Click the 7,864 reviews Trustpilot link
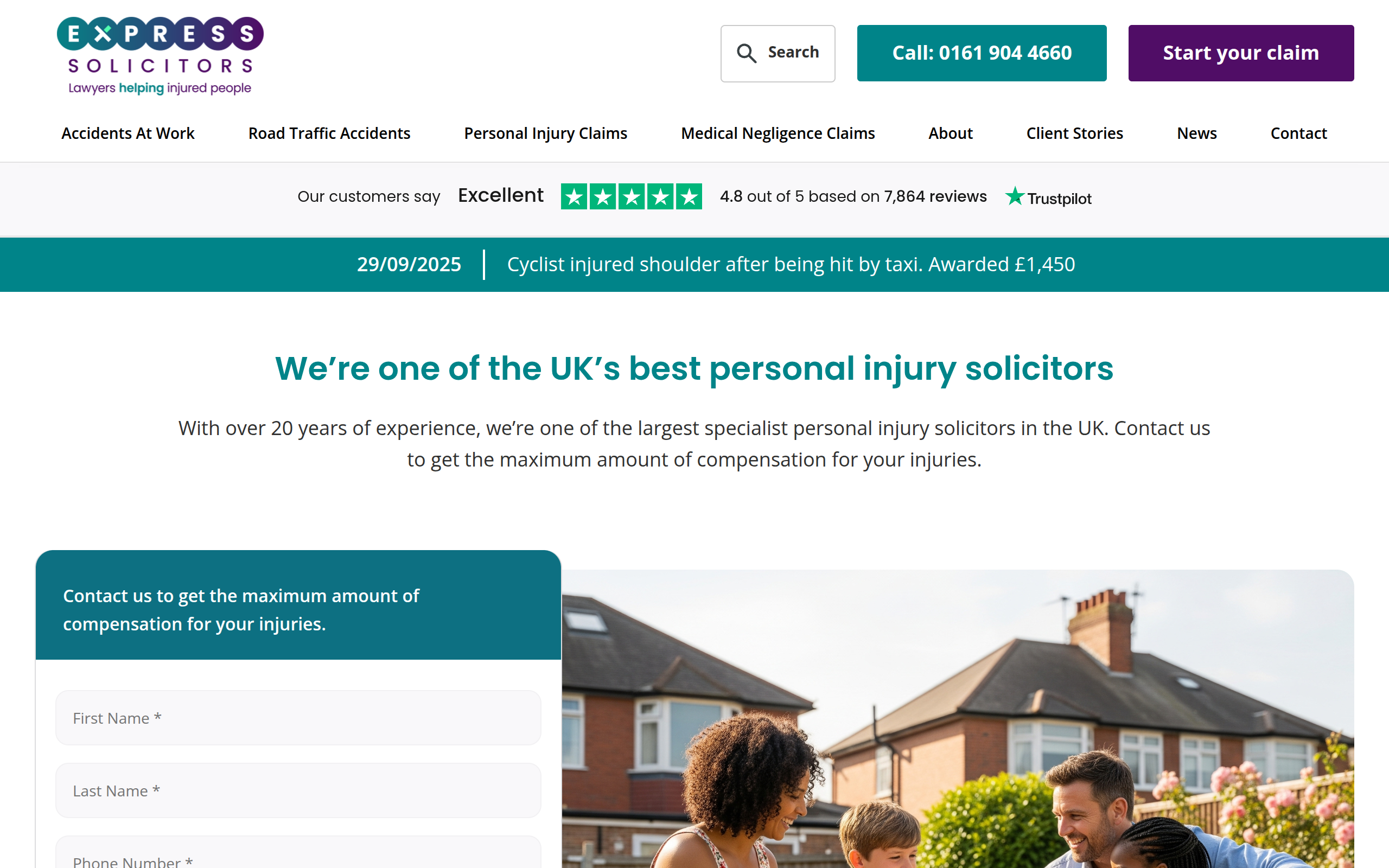The height and width of the screenshot is (868, 1389). coord(935,196)
